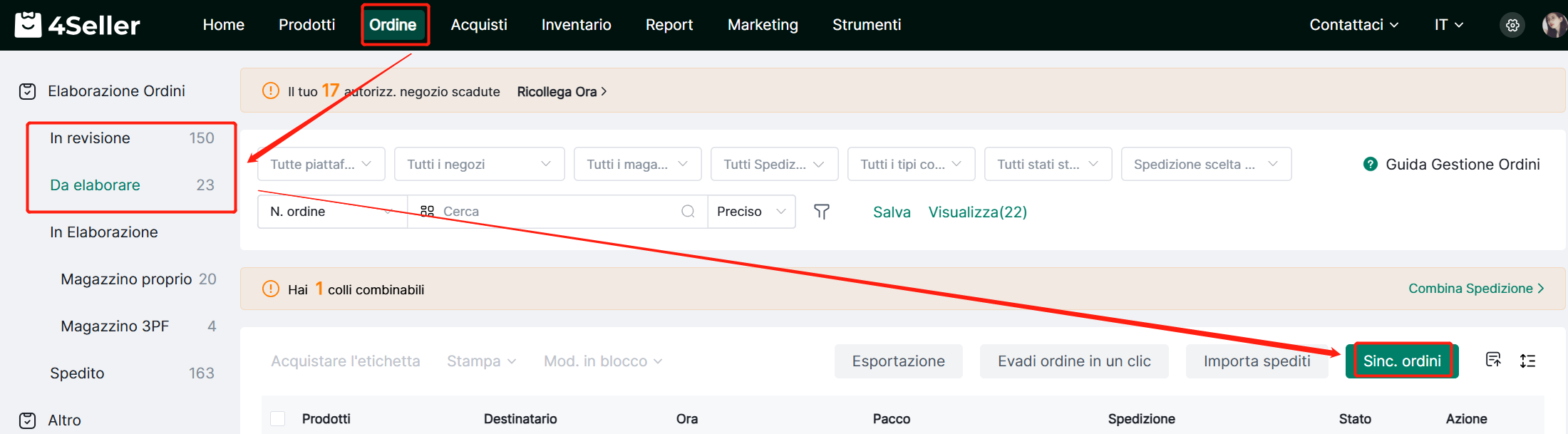This screenshot has height=434, width=1568.
Task: Open settings gear icon in header
Action: (1512, 26)
